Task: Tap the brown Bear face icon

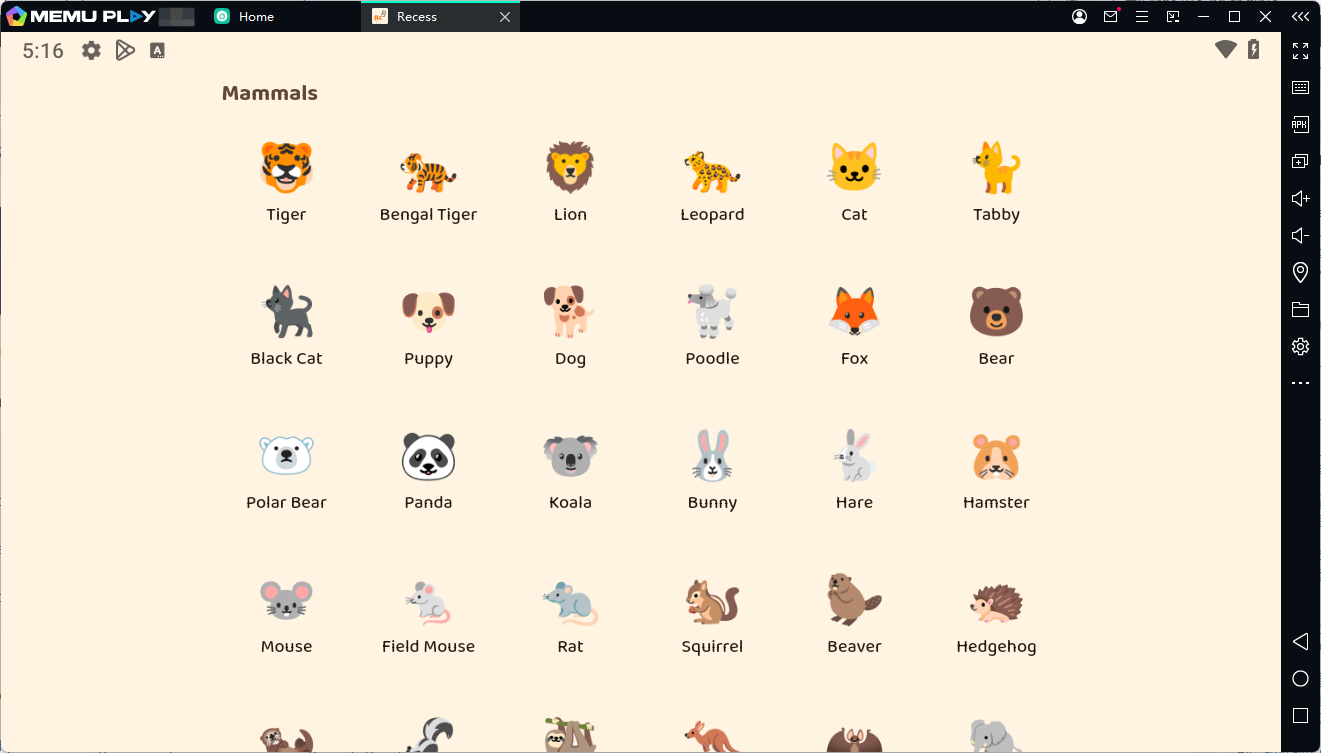Action: [x=996, y=311]
